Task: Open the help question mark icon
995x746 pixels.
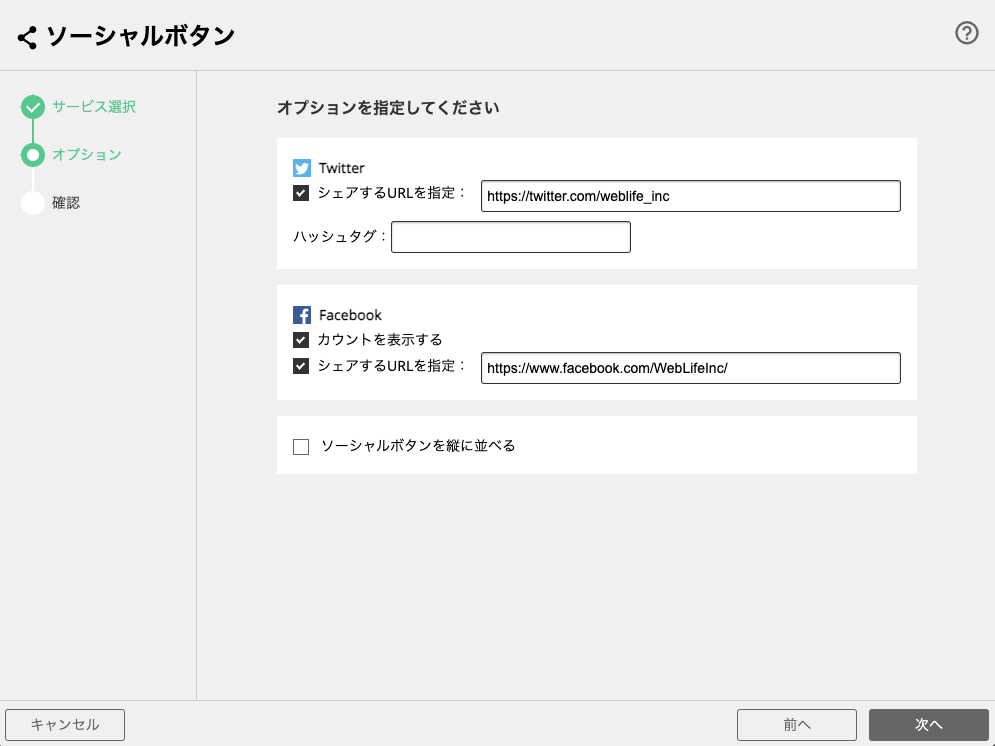Action: click(966, 33)
